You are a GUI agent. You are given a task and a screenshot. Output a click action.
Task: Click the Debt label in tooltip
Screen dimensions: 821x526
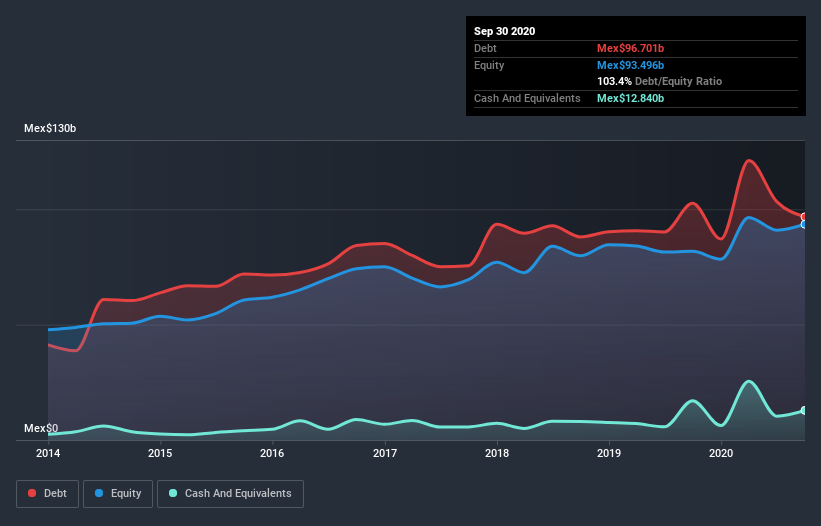pos(485,48)
